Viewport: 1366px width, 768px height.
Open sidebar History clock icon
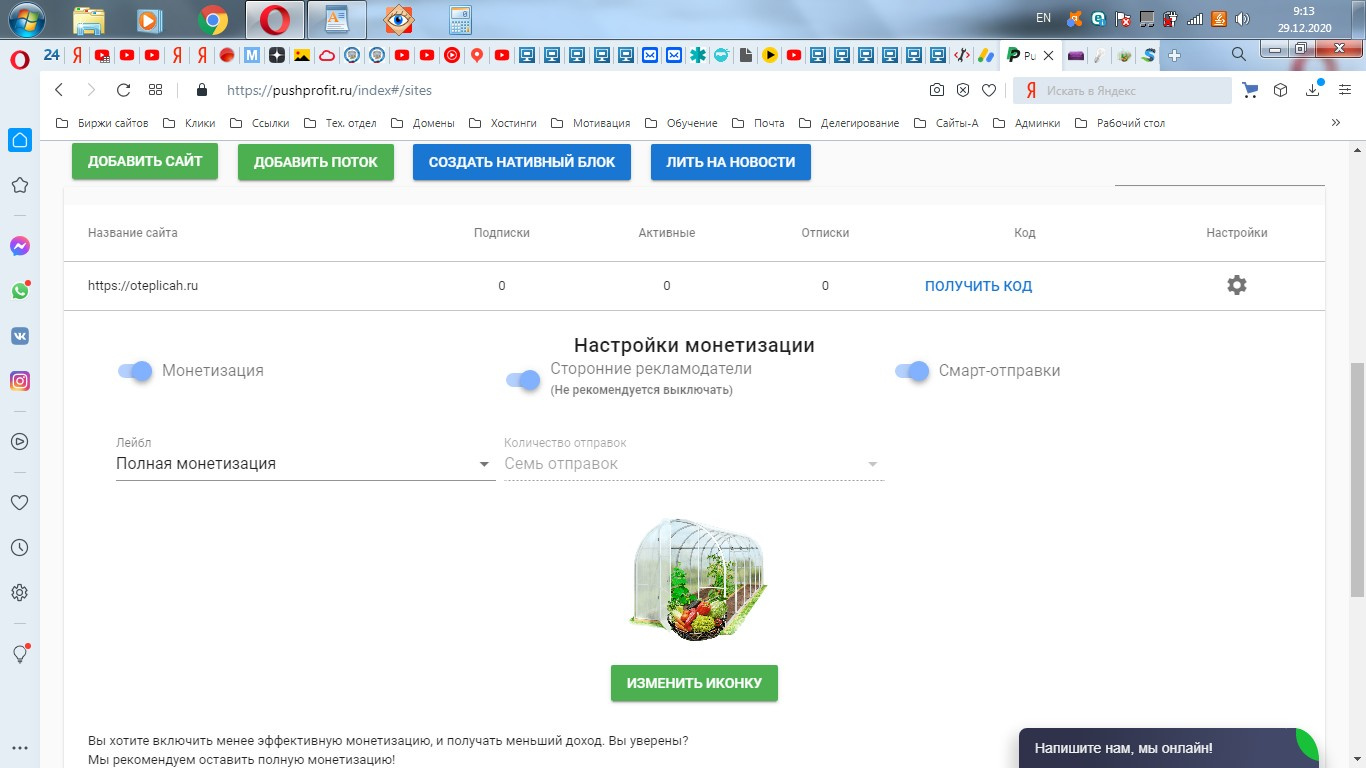click(19, 548)
